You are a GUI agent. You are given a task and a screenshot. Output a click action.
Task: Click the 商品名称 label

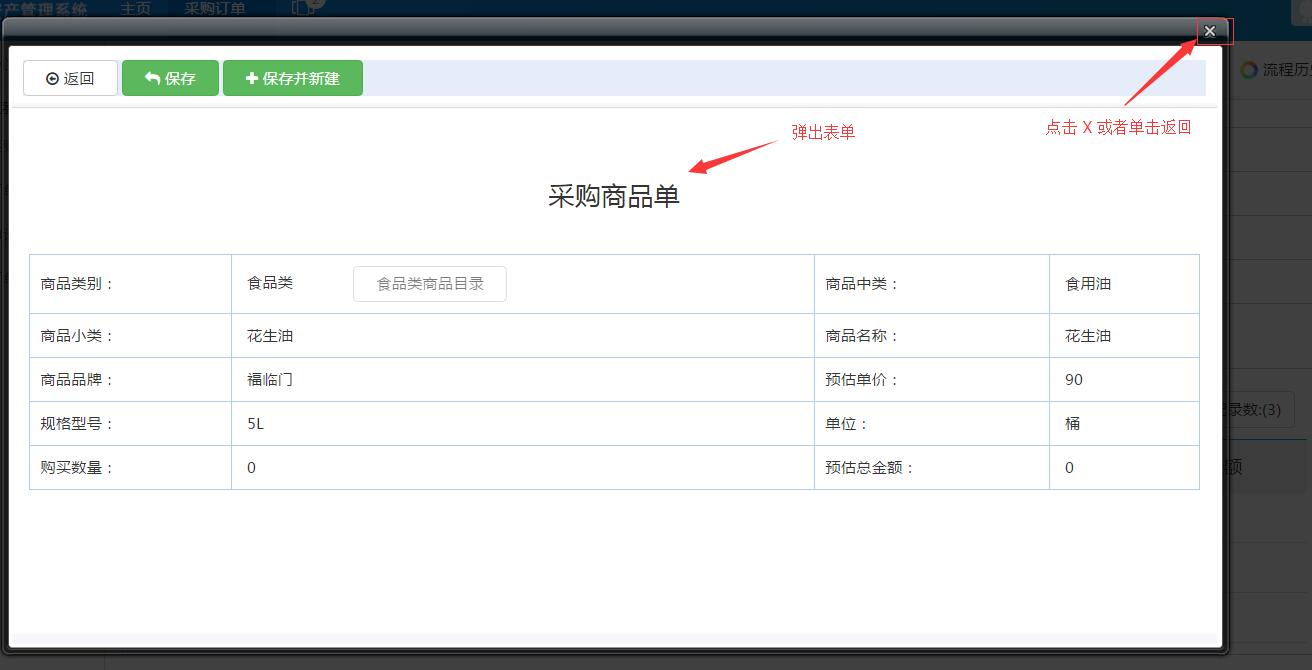point(862,336)
